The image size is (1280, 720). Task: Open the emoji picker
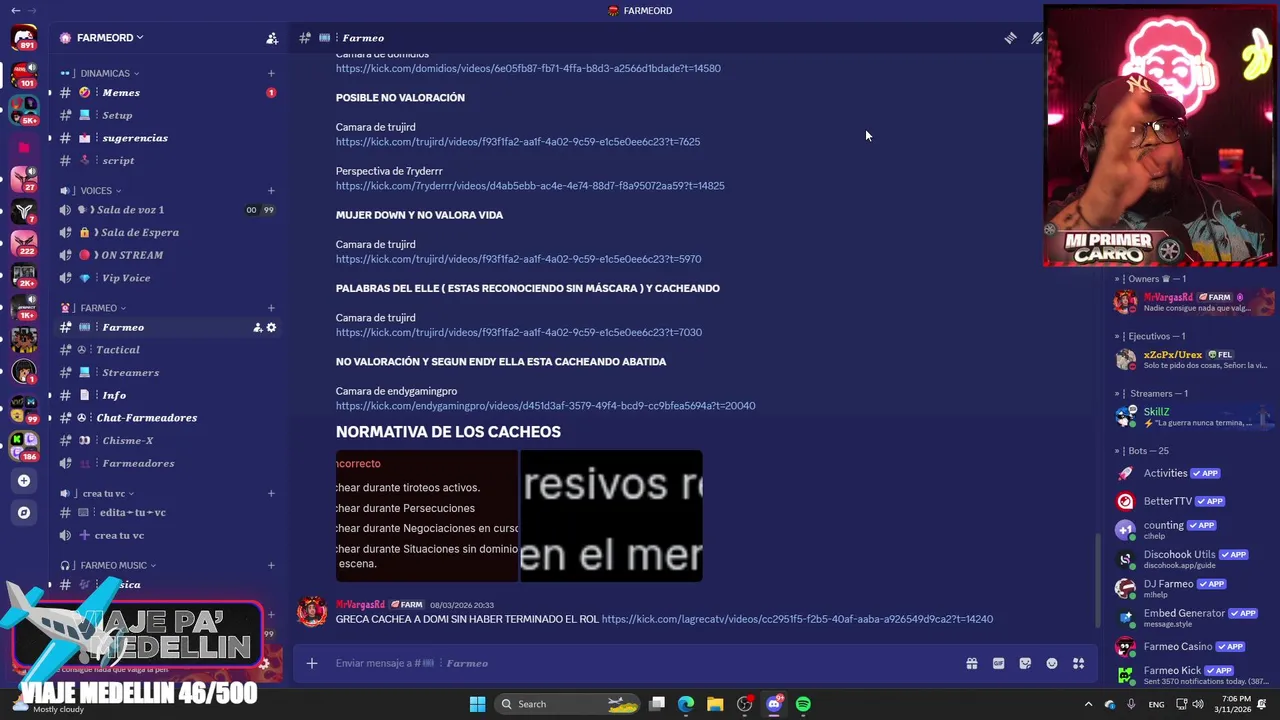1052,663
